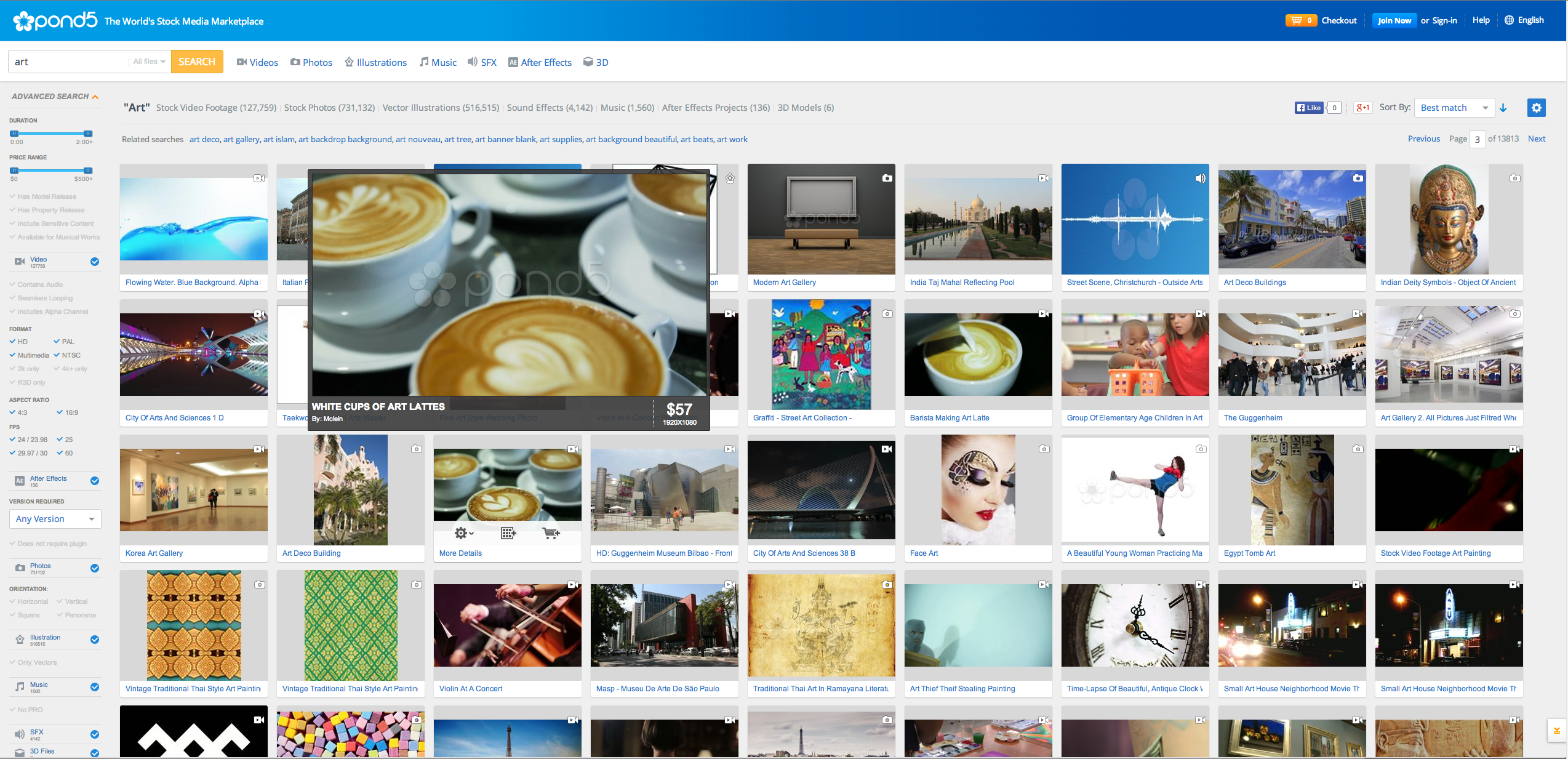Click the sort direction arrow icon
Image resolution: width=1568 pixels, height=759 pixels.
1503,108
